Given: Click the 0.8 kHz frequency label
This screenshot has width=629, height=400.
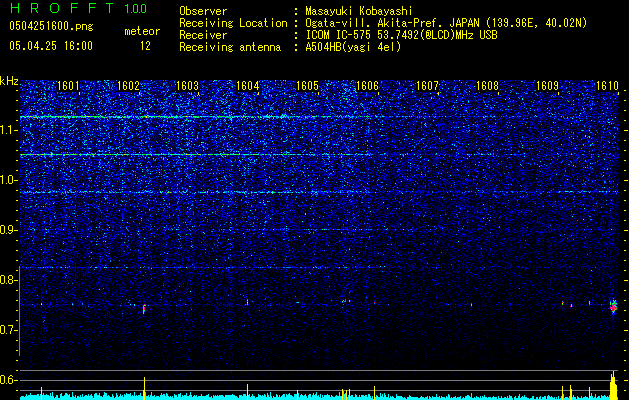Looking at the screenshot, I should pyautogui.click(x=9, y=280).
